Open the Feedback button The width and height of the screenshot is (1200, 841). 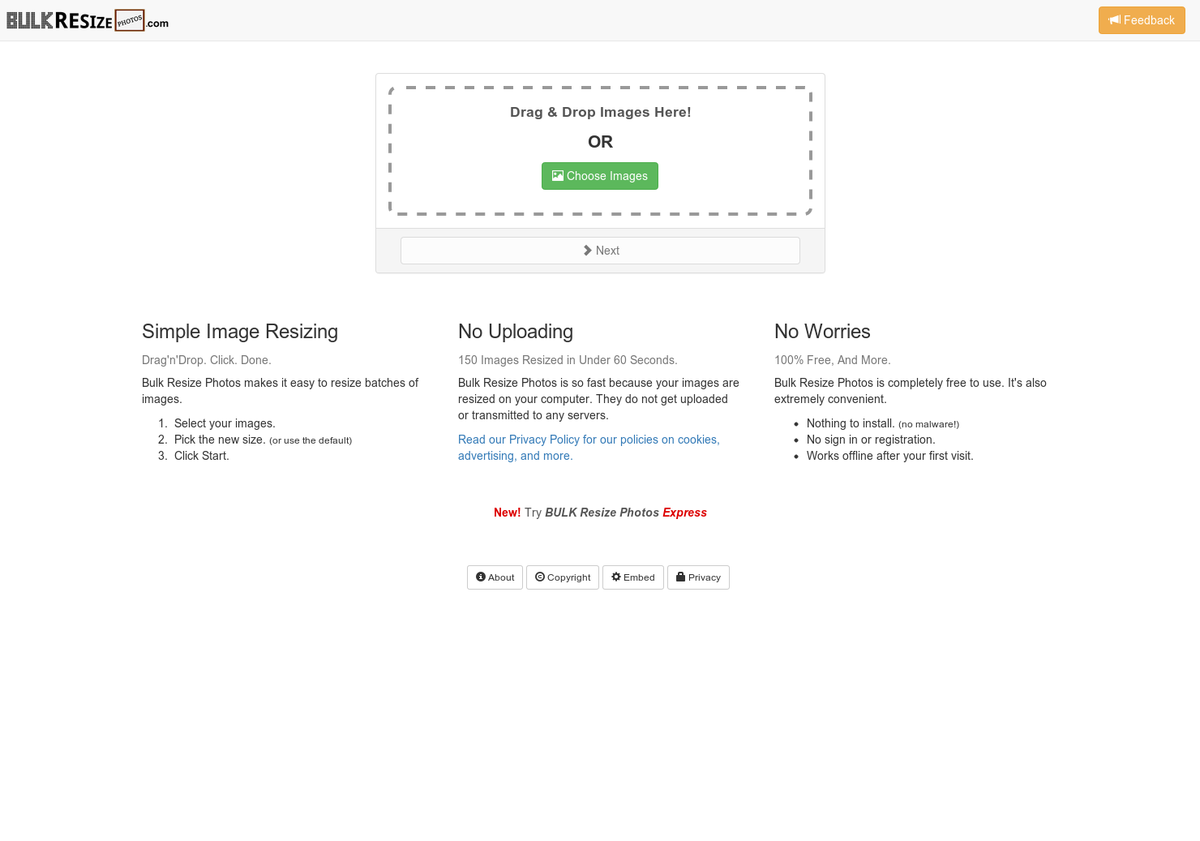point(1141,20)
